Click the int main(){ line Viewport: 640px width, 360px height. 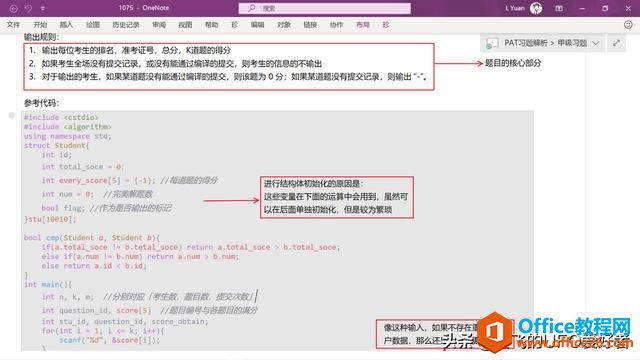pyautogui.click(x=48, y=284)
